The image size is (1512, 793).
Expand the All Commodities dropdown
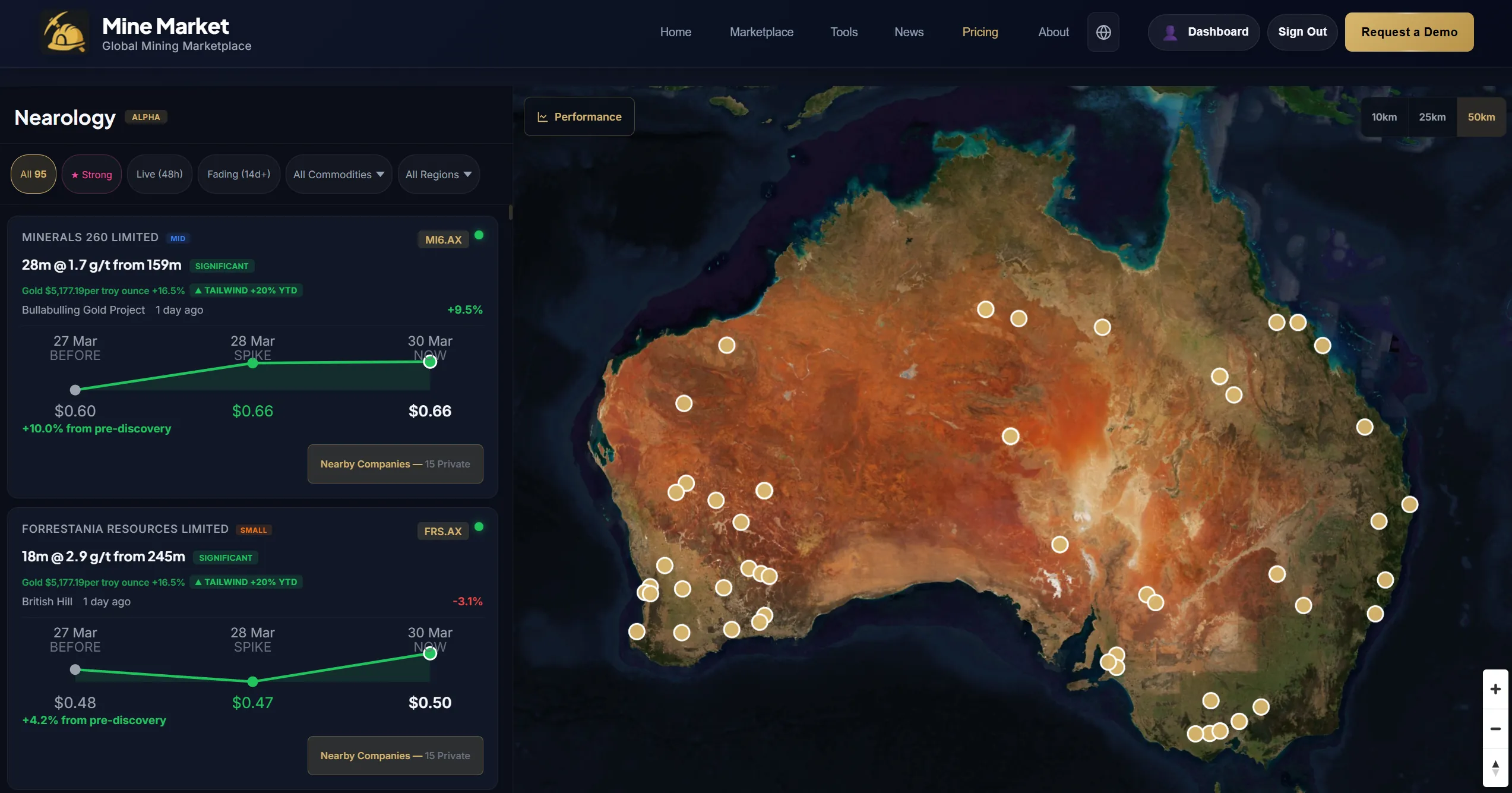click(339, 174)
